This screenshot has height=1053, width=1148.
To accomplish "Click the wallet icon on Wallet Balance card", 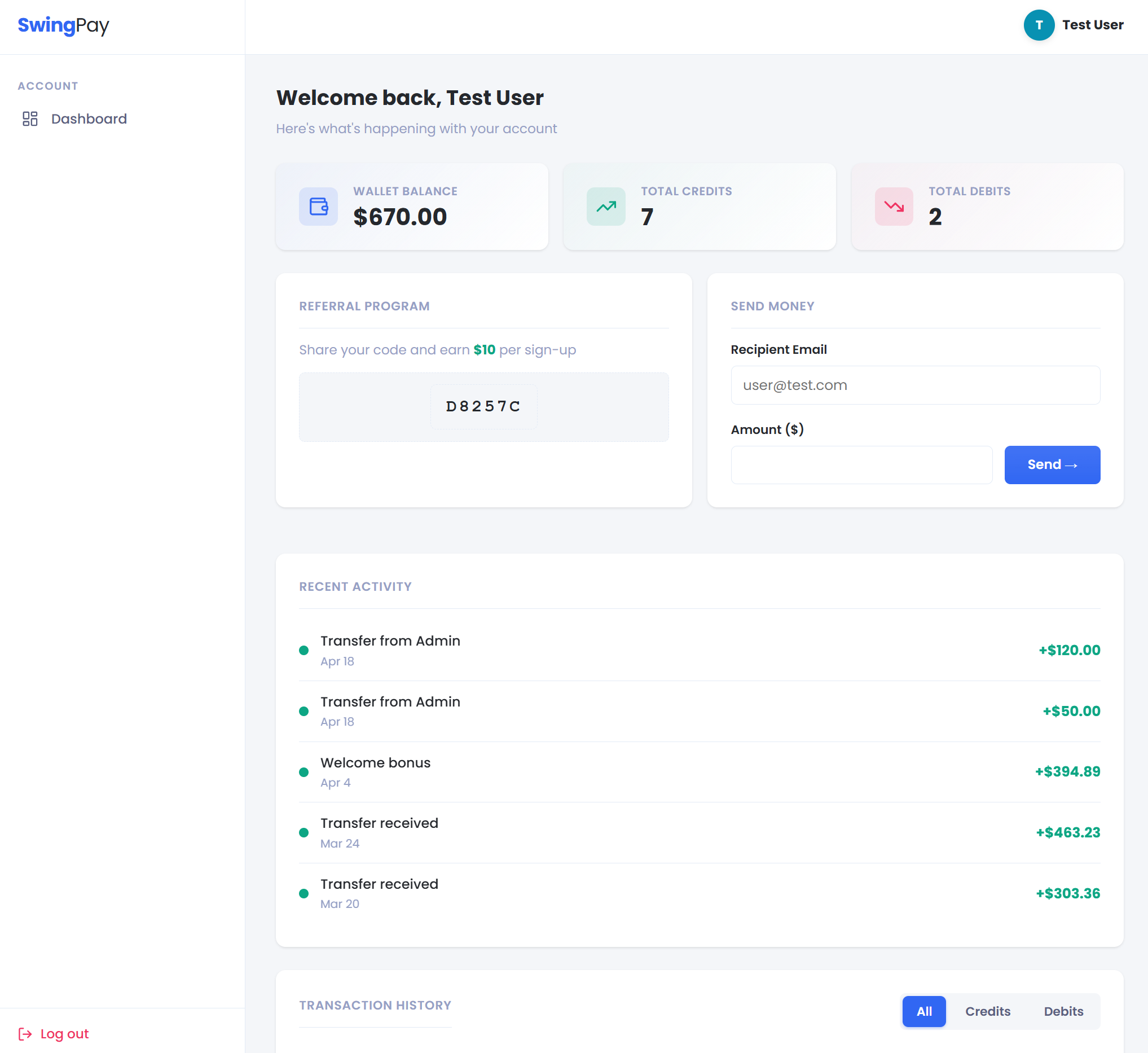I will click(318, 207).
